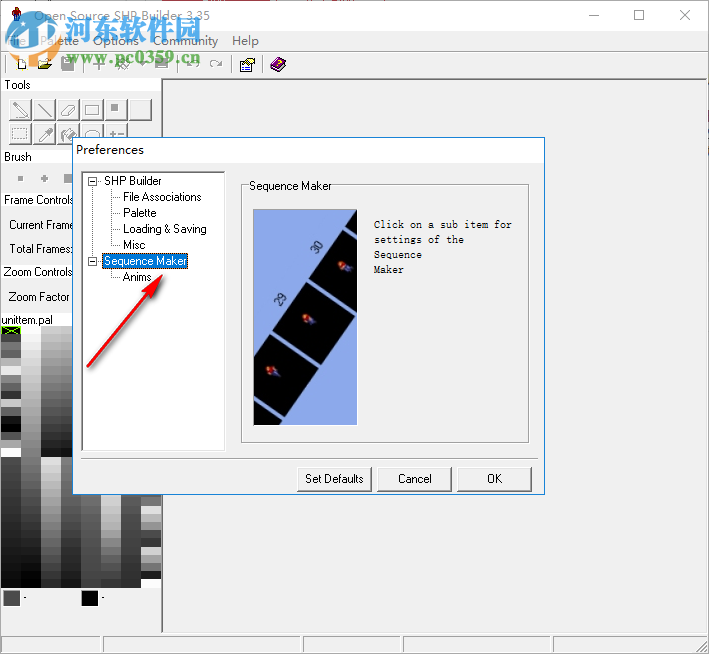Open Misc preferences tree item
This screenshot has height=654, width=709.
(134, 245)
